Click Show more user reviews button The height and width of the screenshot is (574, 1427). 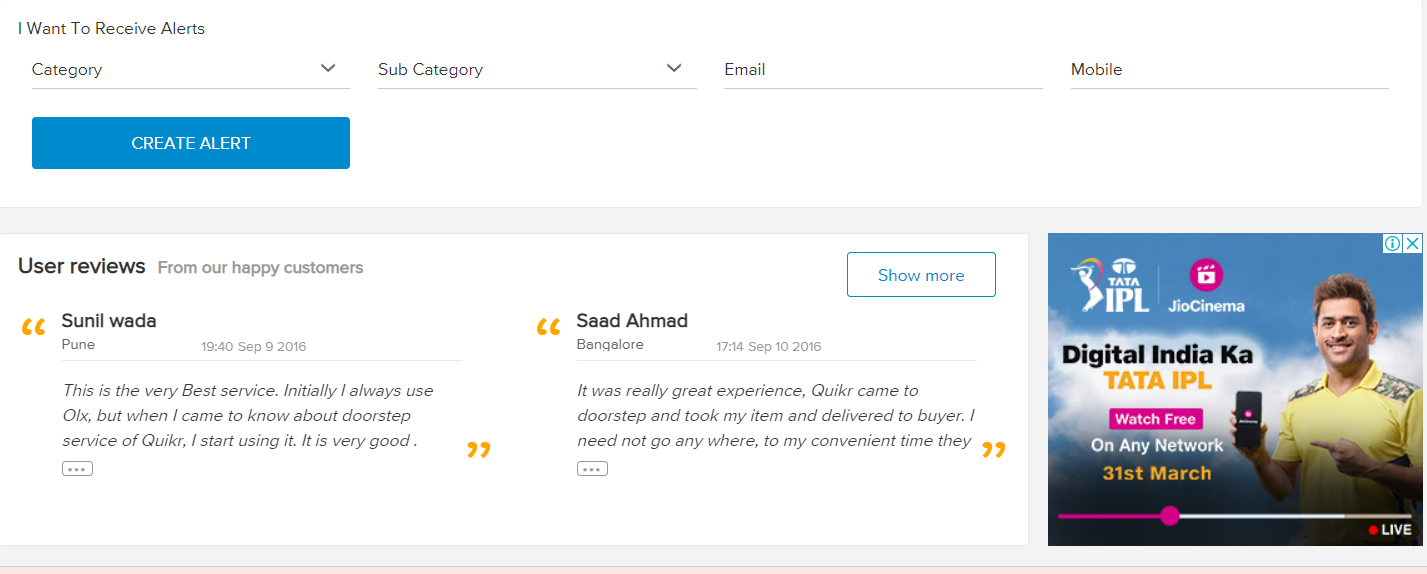tap(921, 275)
